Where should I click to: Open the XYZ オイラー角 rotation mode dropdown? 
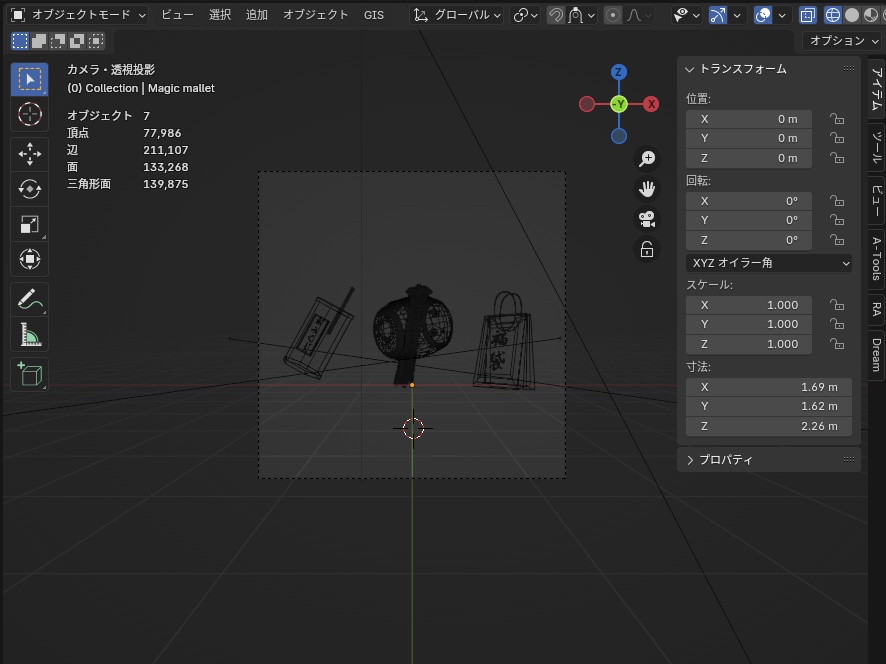point(769,263)
